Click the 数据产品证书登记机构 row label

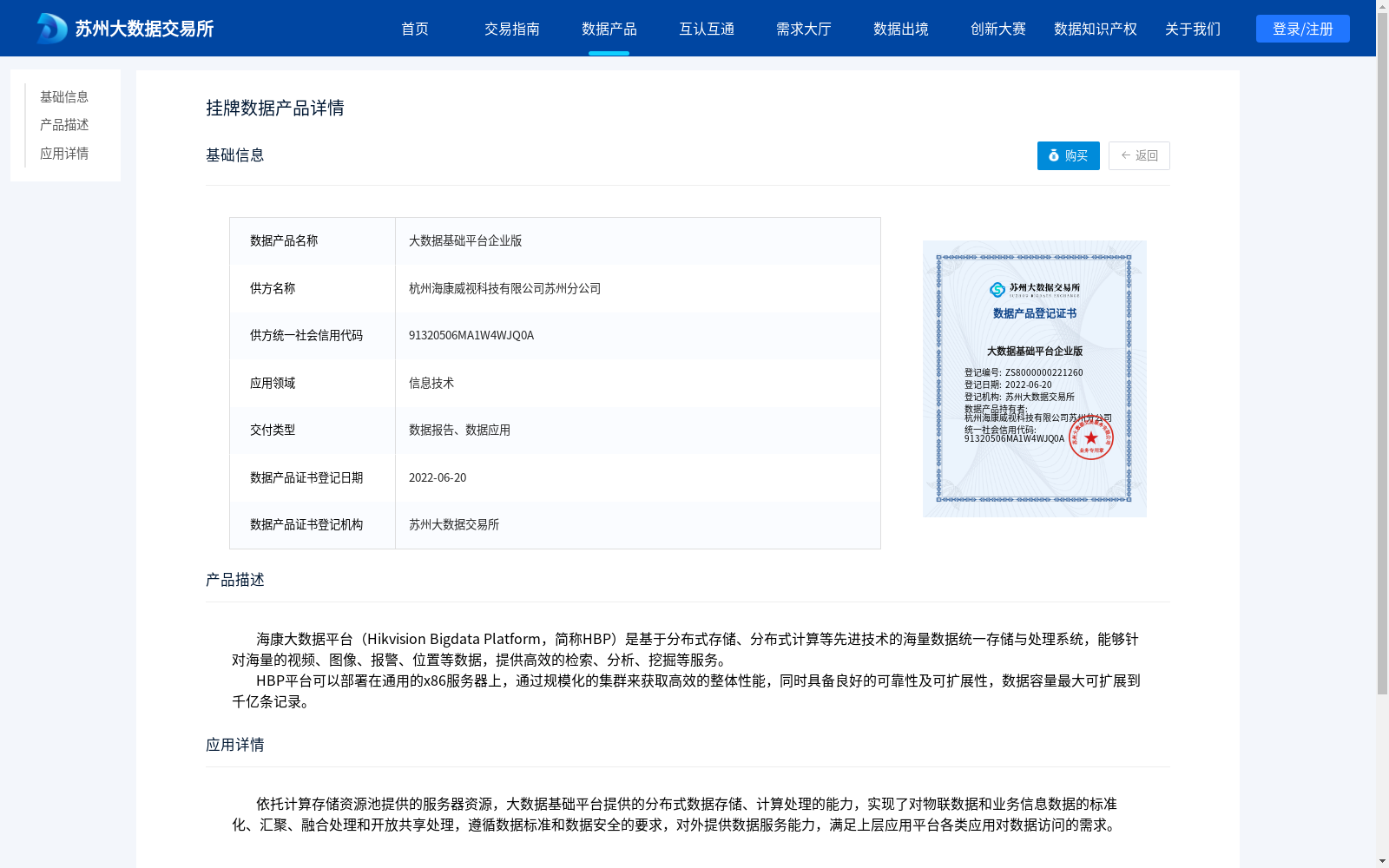[x=306, y=524]
